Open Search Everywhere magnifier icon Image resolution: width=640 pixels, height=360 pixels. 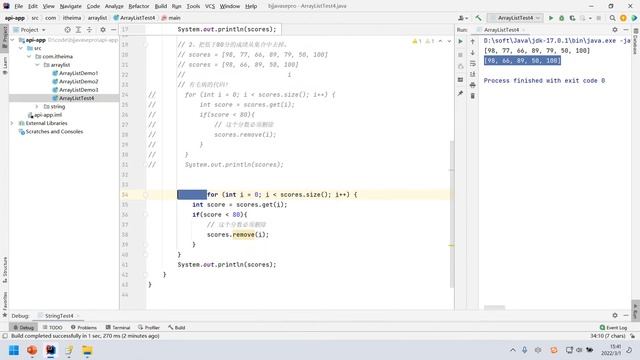(612, 18)
